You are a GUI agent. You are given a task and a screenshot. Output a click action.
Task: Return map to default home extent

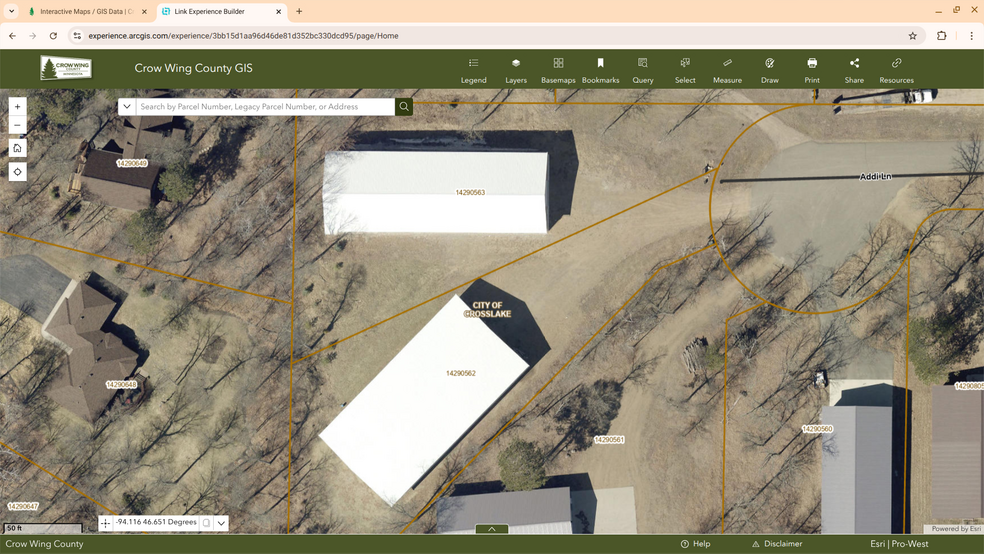pyautogui.click(x=17, y=148)
